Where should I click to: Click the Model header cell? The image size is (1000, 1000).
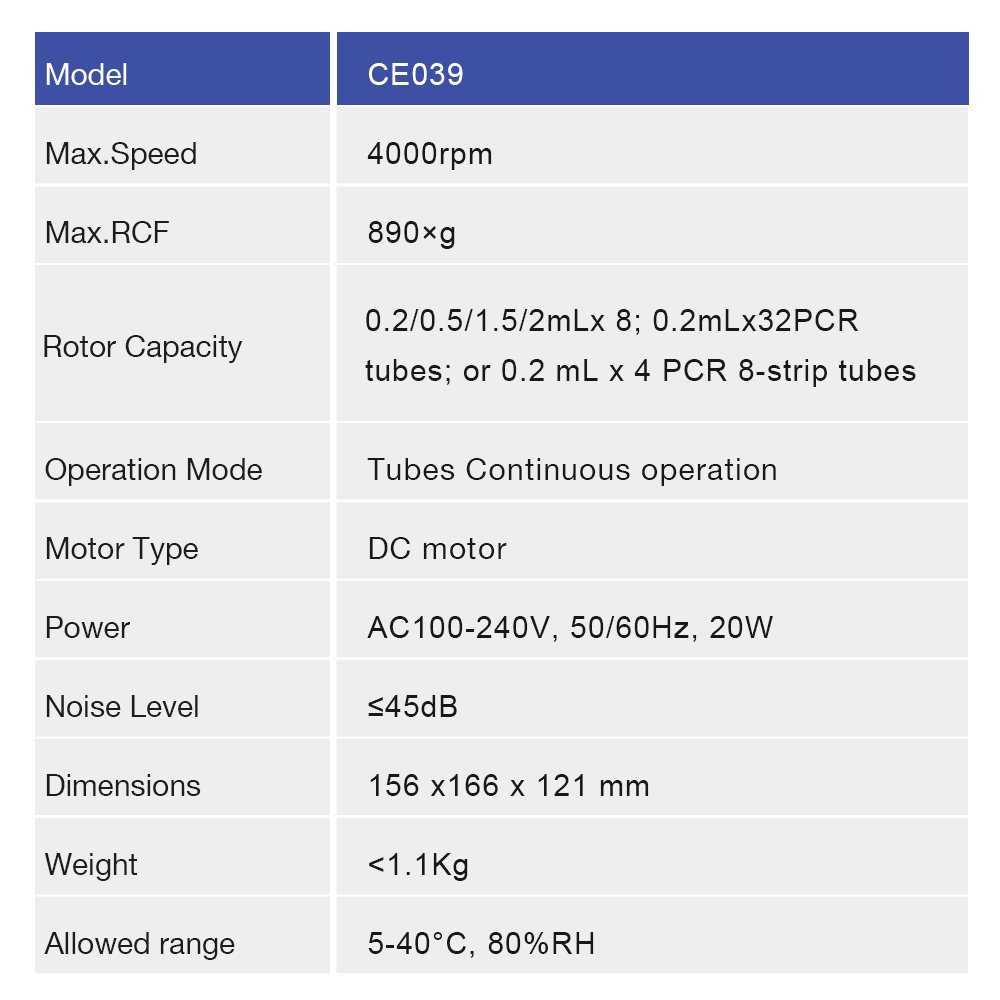click(87, 74)
